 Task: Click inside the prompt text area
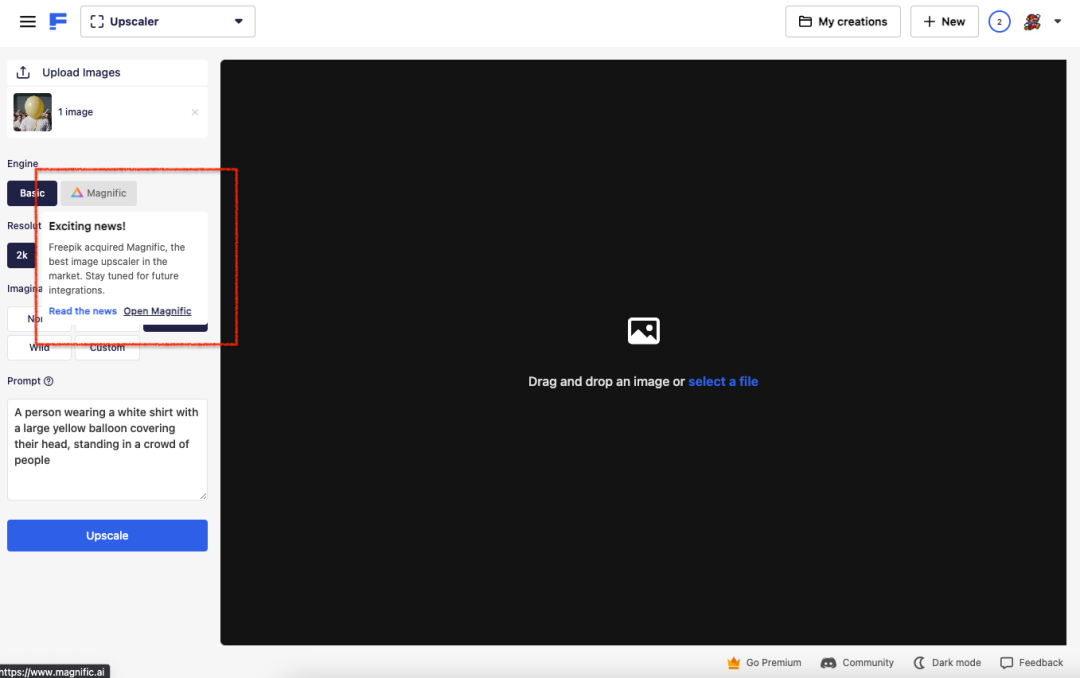(107, 449)
